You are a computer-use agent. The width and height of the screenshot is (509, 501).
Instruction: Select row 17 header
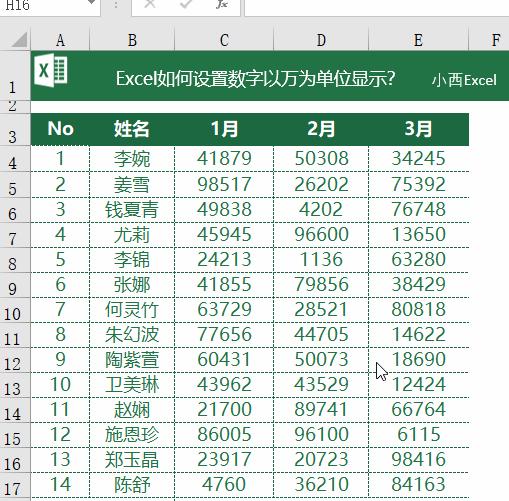coord(15,485)
